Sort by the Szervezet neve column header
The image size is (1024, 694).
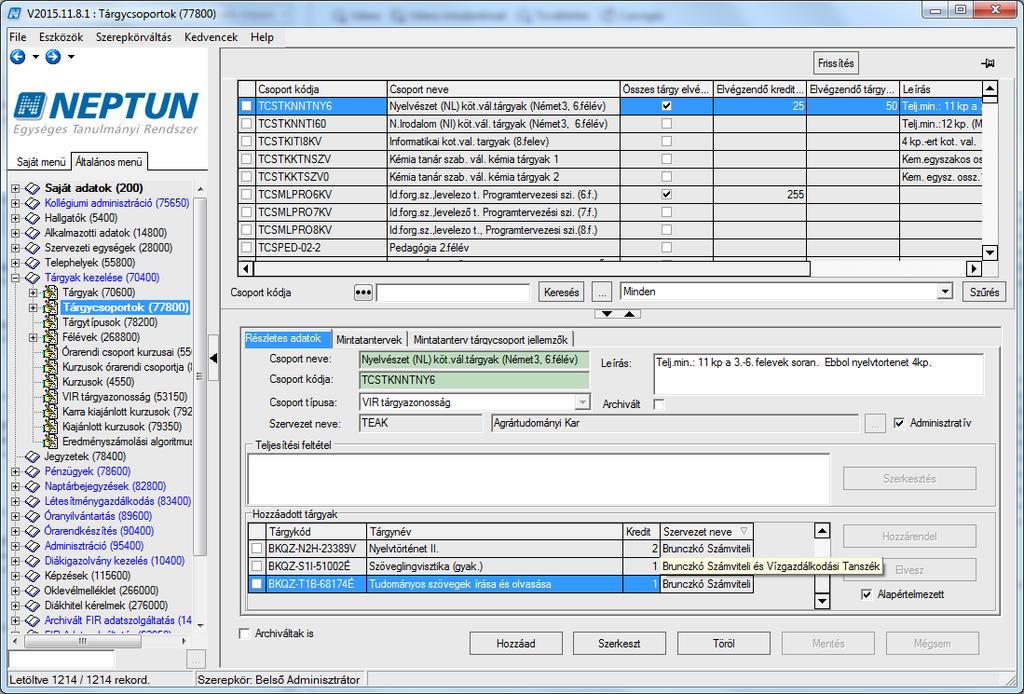706,531
